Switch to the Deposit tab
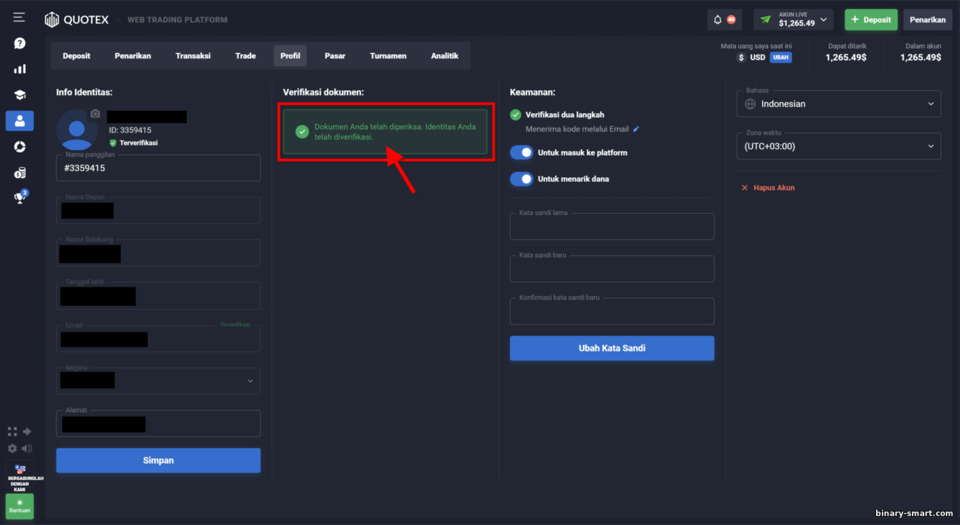The image size is (960, 525). 76,56
